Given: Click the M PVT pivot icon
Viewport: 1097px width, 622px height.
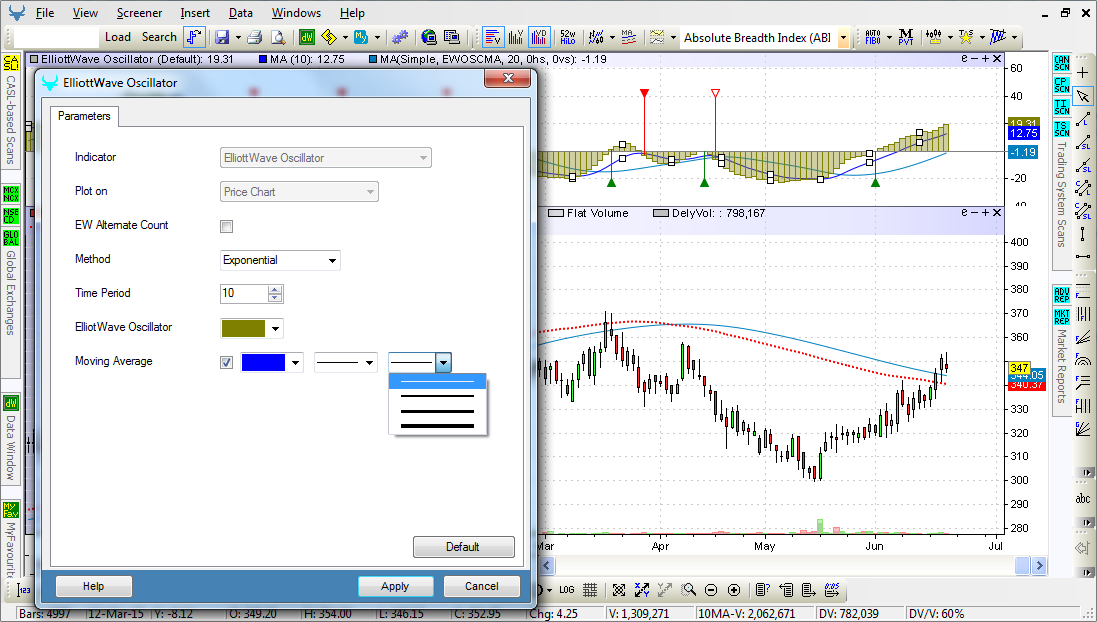Looking at the screenshot, I should 905,37.
